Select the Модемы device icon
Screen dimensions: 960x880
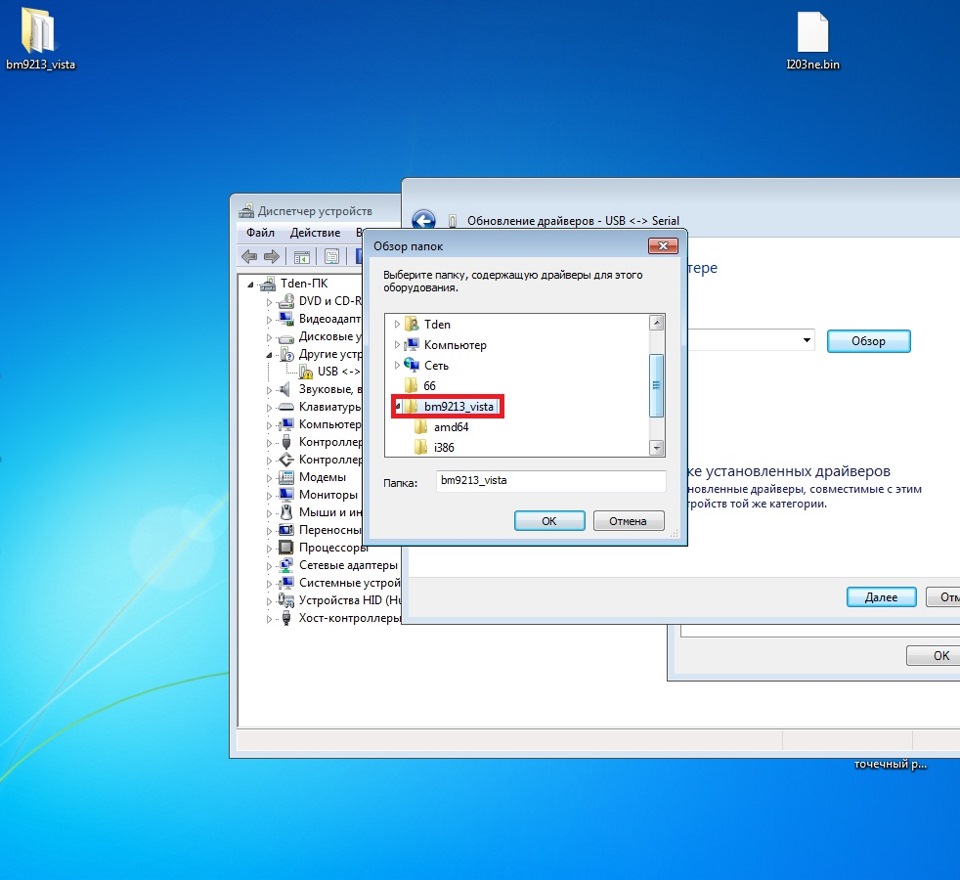click(x=286, y=477)
